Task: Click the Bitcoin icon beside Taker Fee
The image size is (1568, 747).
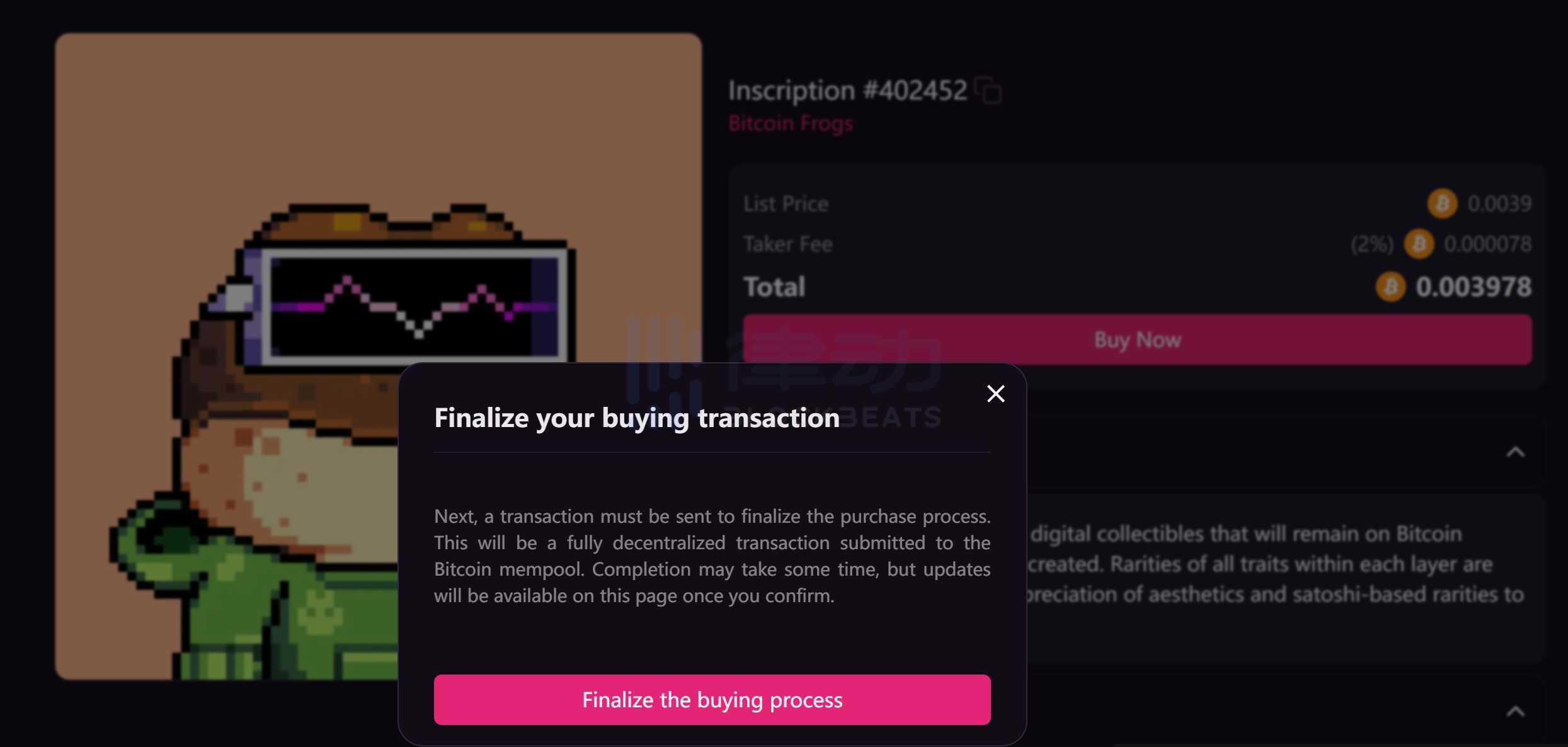Action: point(1419,244)
